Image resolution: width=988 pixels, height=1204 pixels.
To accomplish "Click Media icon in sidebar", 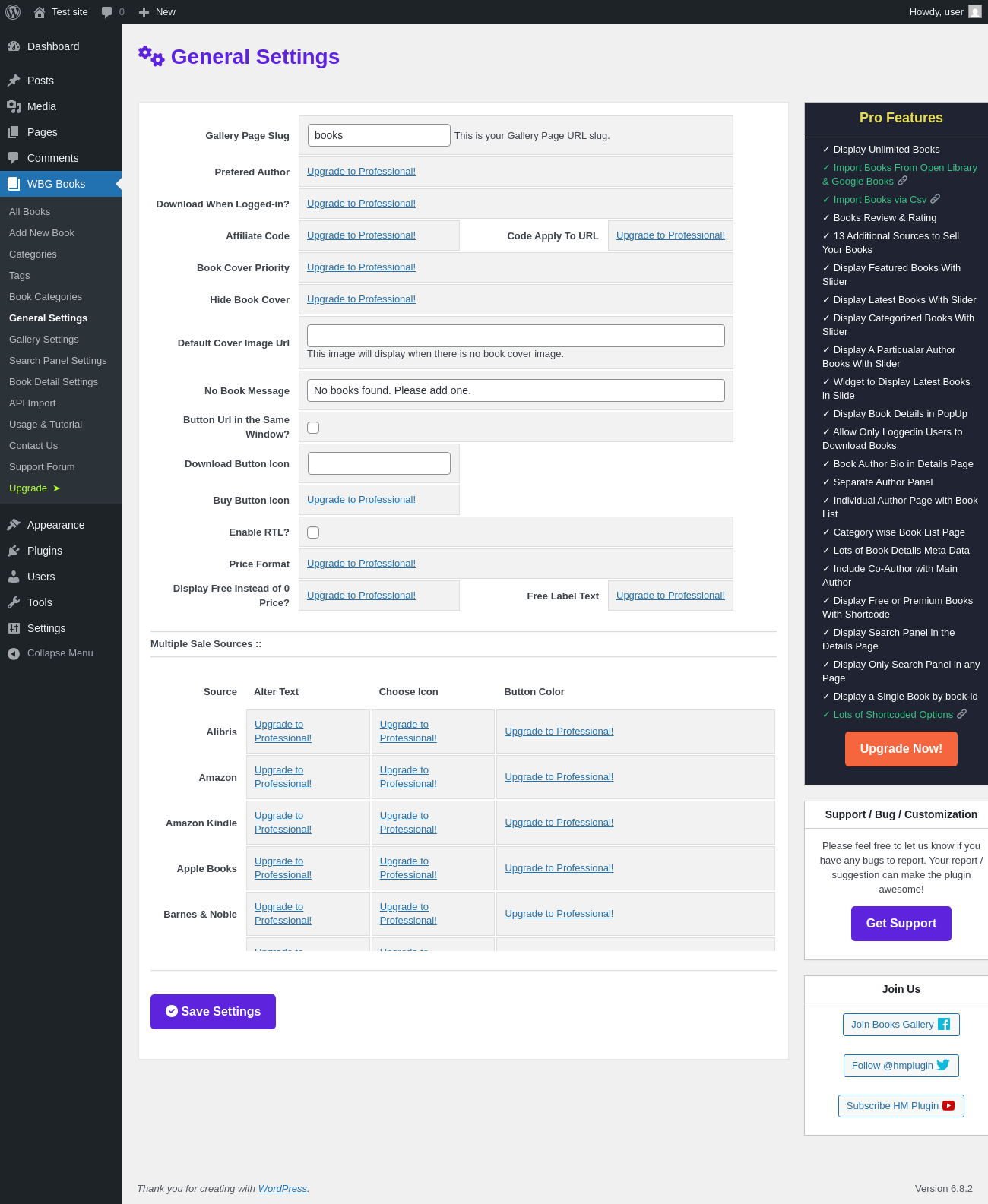I will (14, 106).
